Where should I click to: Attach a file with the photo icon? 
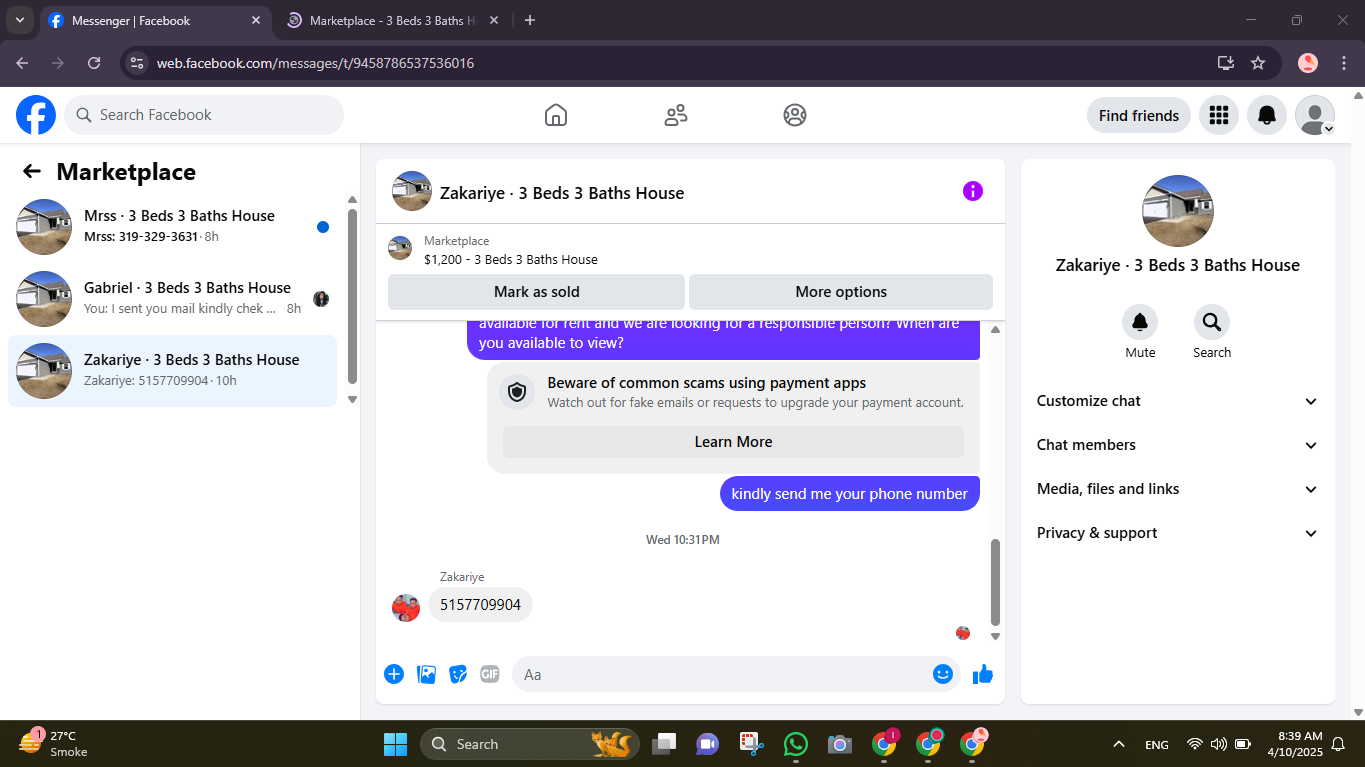click(427, 674)
